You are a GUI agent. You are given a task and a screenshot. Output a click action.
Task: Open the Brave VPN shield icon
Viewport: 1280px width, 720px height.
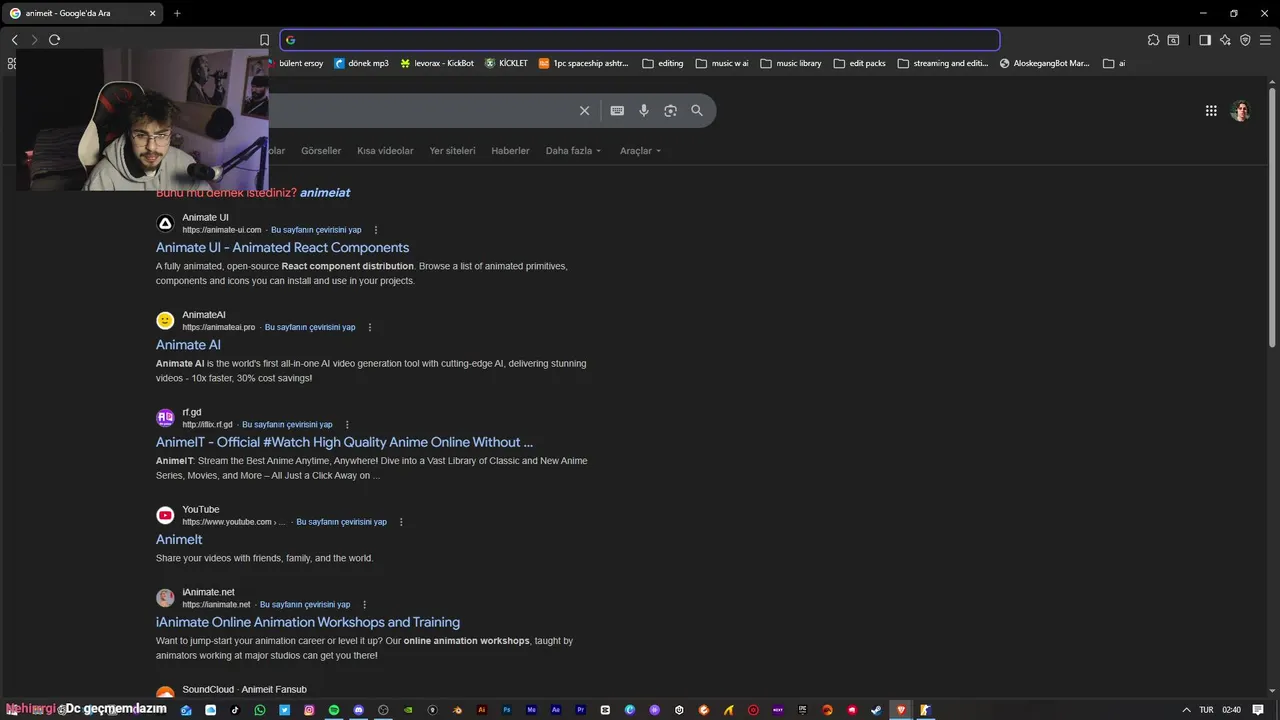pos(1245,40)
